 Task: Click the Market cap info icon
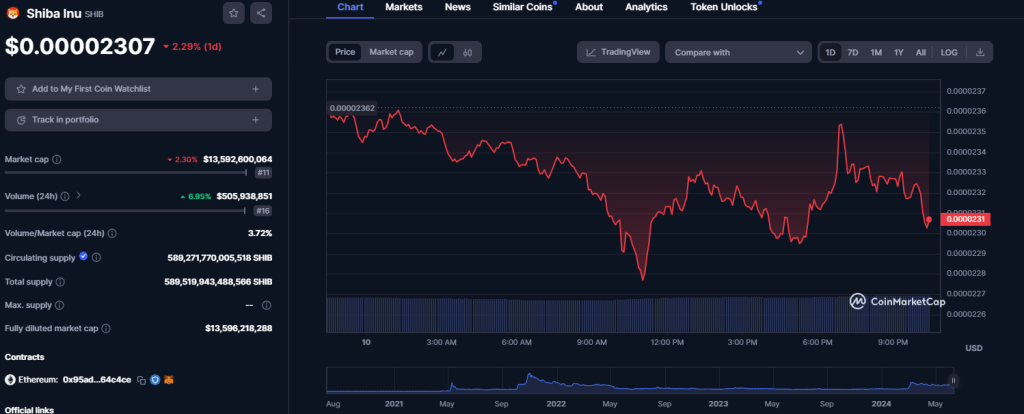(56, 159)
